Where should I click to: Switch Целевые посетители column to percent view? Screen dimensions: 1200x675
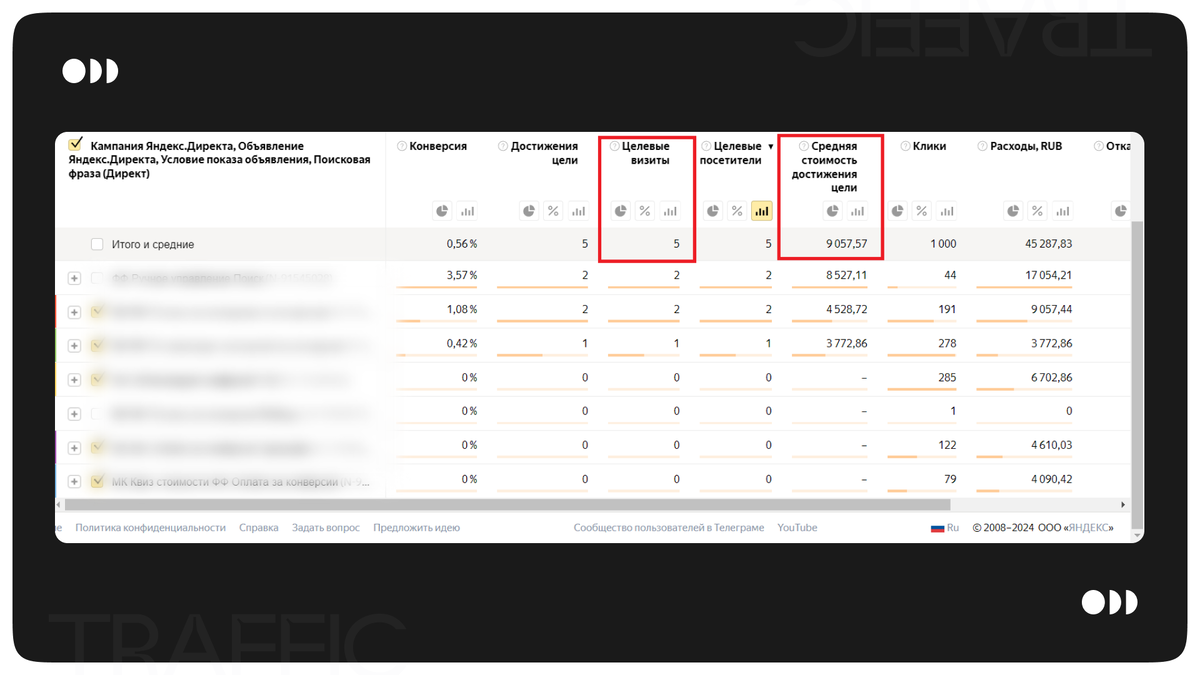click(x=737, y=211)
